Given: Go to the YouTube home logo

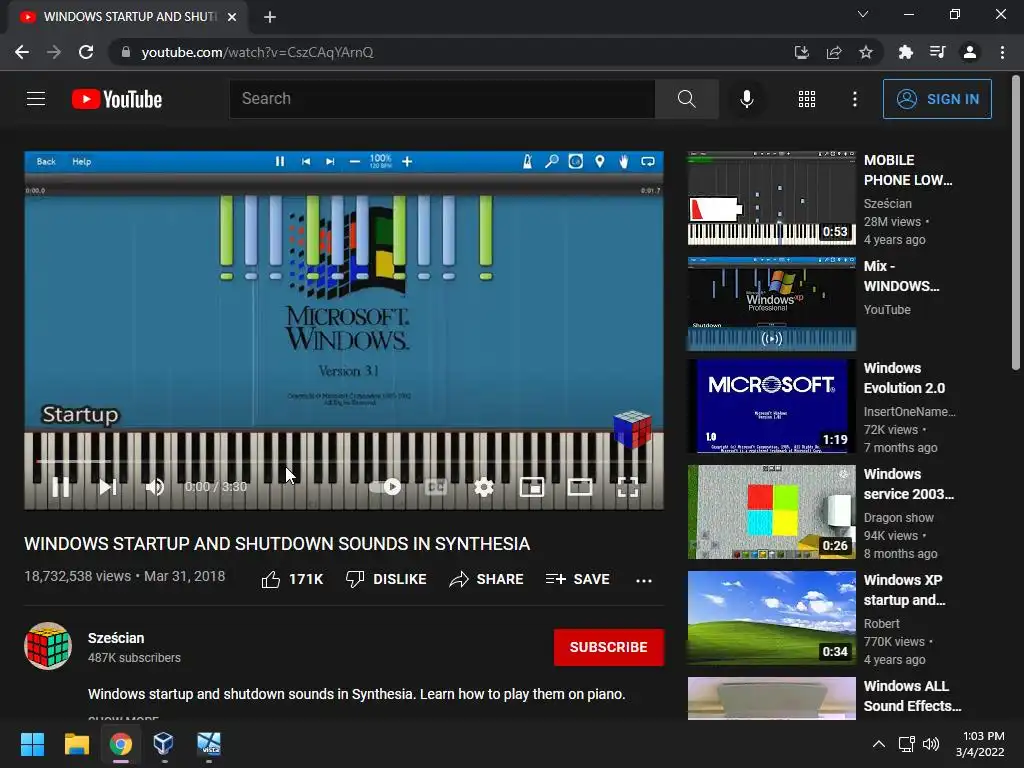Looking at the screenshot, I should pos(117,99).
